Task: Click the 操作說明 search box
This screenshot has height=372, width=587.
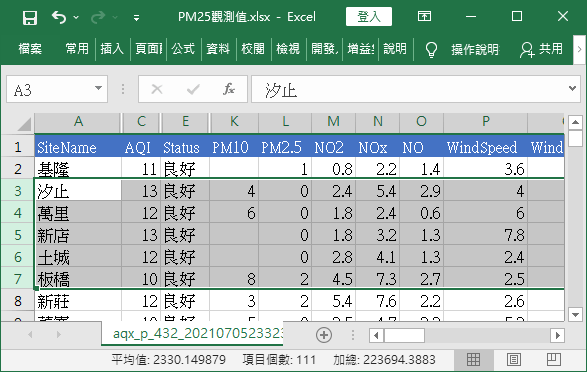Action: click(475, 49)
